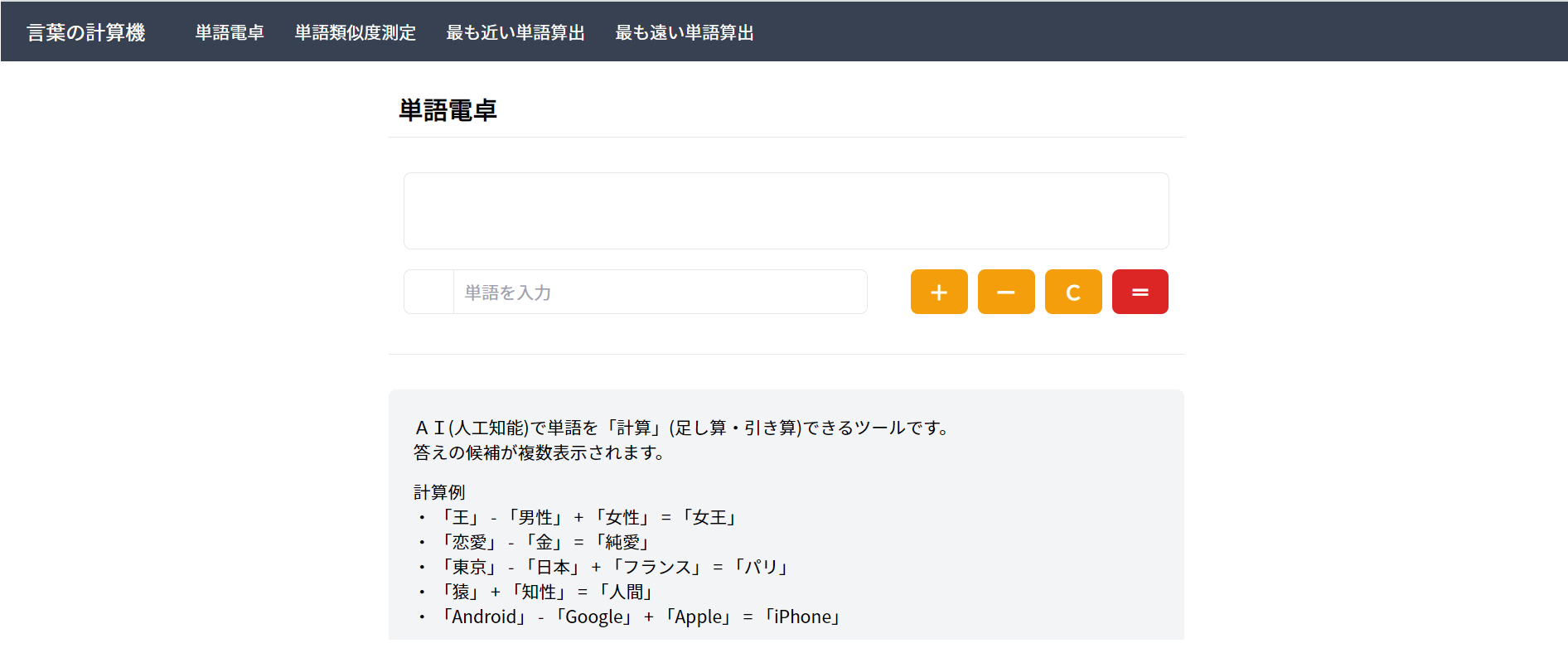The width and height of the screenshot is (1568, 648).
Task: Click the large empty formula display box
Action: click(x=786, y=210)
